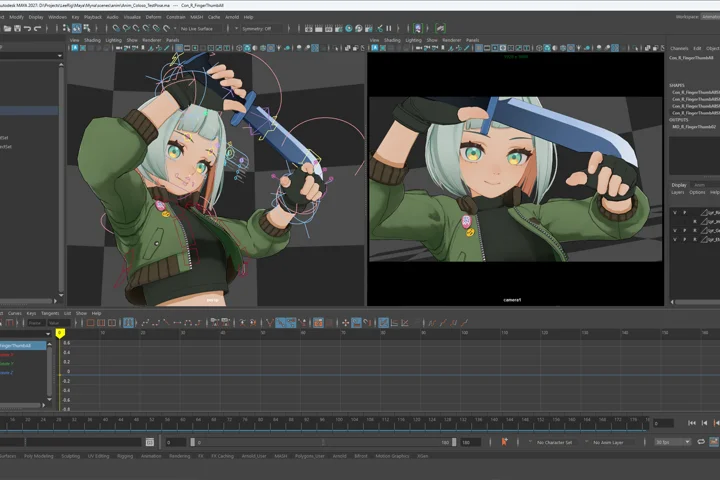
Task: Open the Tangents menu in Graph Editor
Action: pyautogui.click(x=50, y=313)
